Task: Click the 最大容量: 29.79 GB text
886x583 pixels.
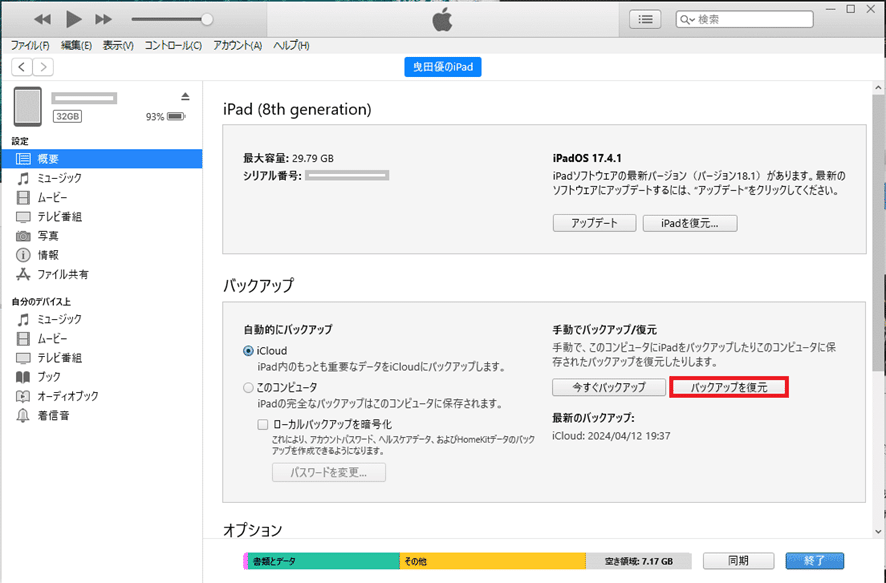Action: (x=288, y=158)
